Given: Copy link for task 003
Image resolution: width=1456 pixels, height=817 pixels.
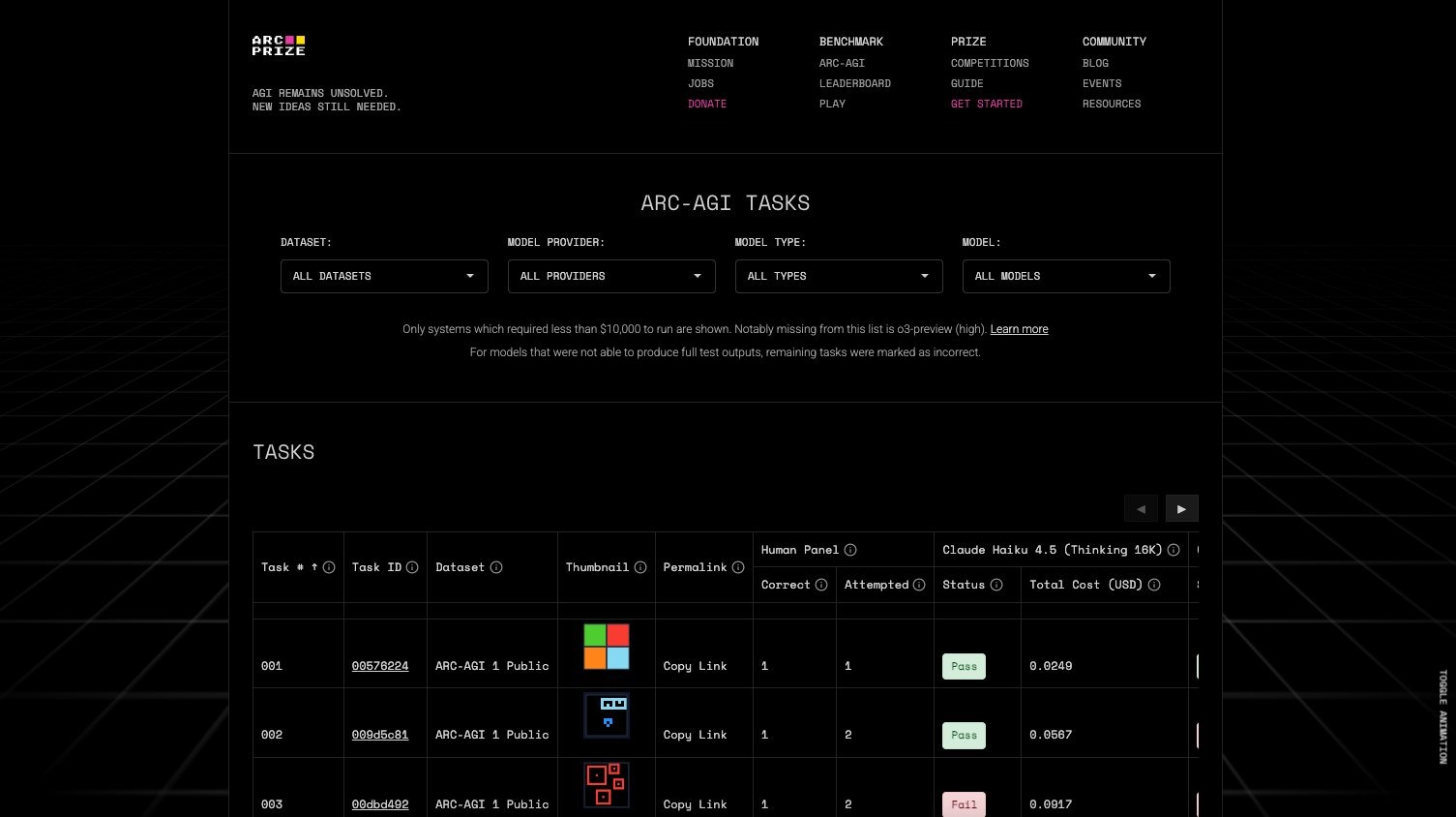Looking at the screenshot, I should (x=695, y=804).
